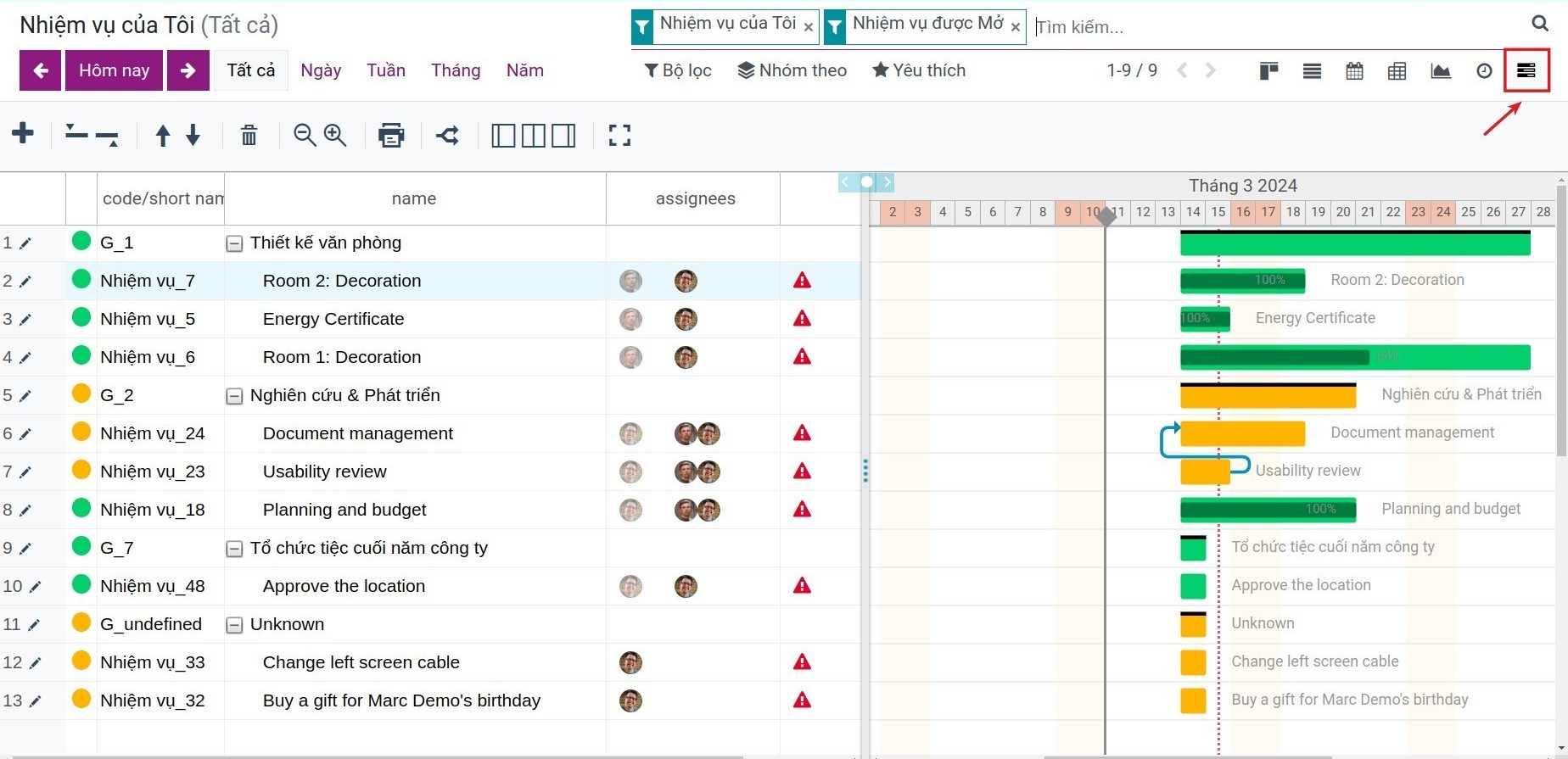Select the Ngày scale tab
The height and width of the screenshot is (759, 1568).
pos(321,70)
